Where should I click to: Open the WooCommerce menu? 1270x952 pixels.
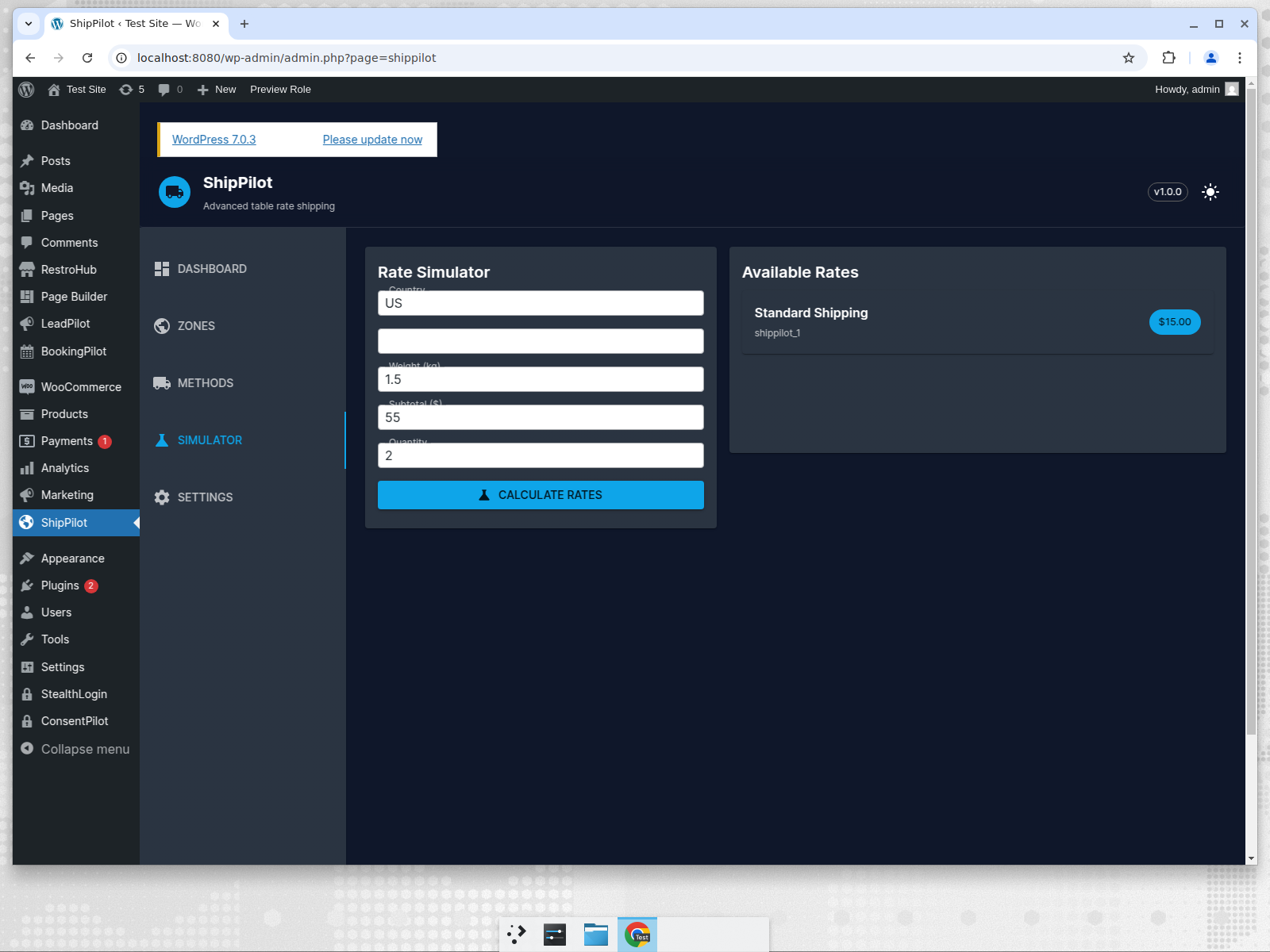(76, 387)
